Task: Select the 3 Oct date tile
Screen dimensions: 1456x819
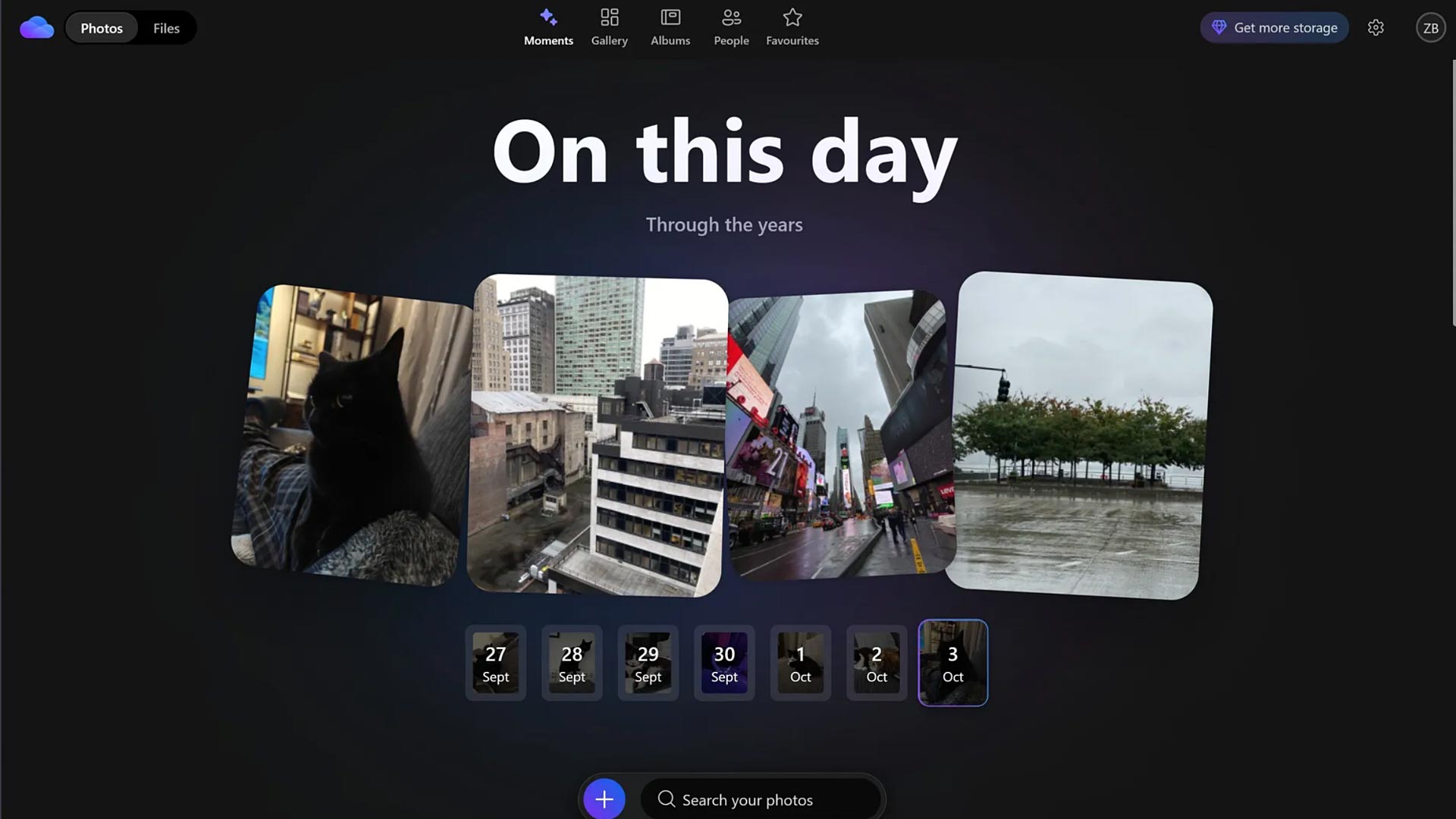Action: (952, 663)
